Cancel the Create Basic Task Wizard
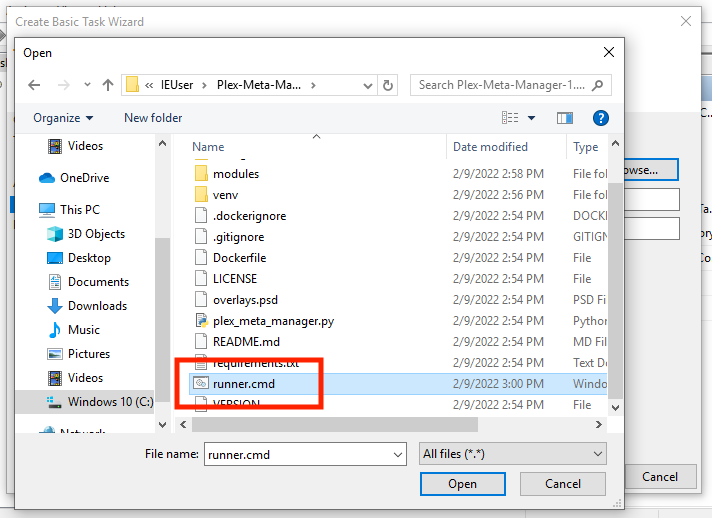This screenshot has width=712, height=518. [x=660, y=477]
